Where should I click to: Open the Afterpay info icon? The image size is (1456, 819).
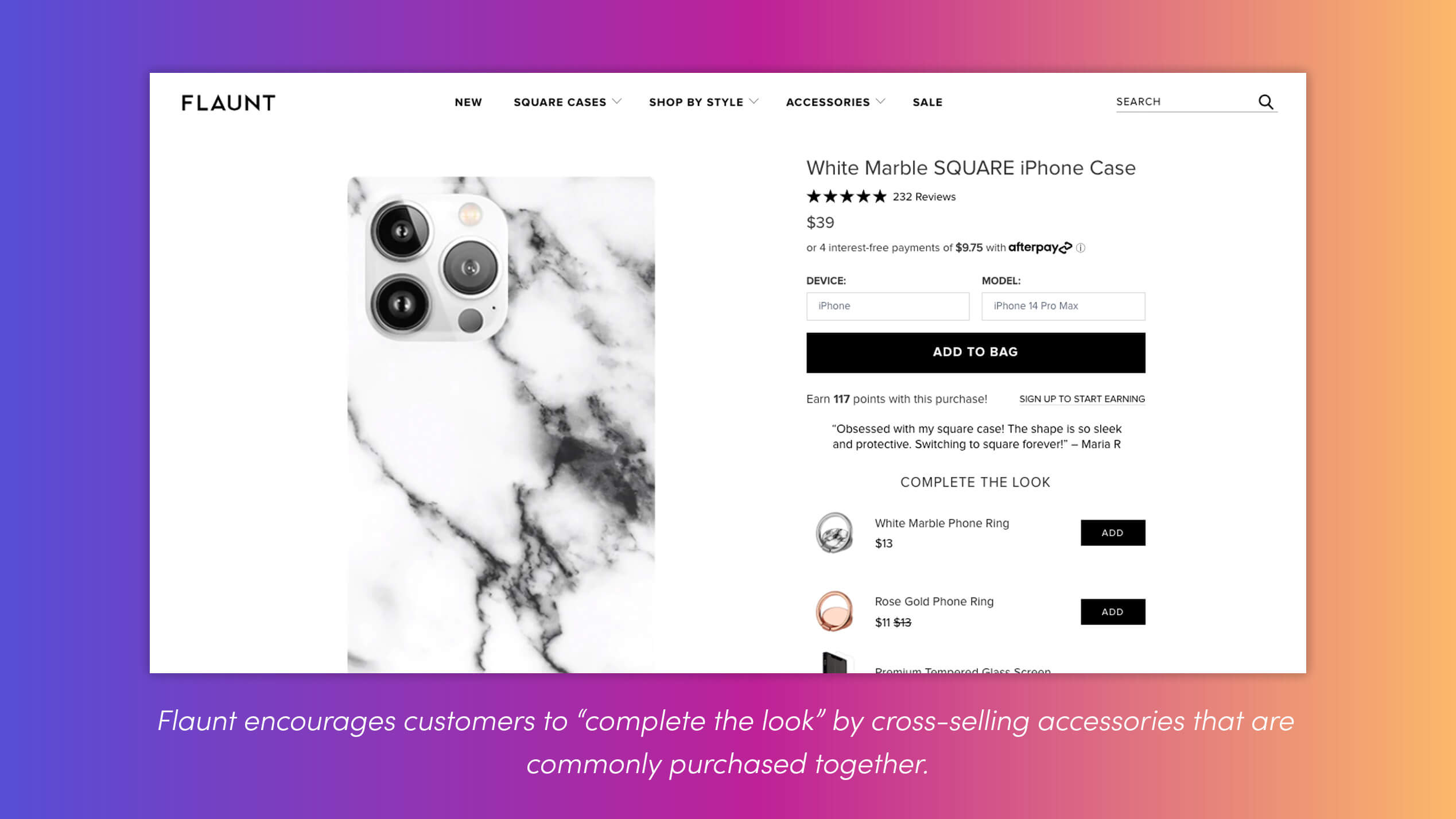pyautogui.click(x=1081, y=248)
